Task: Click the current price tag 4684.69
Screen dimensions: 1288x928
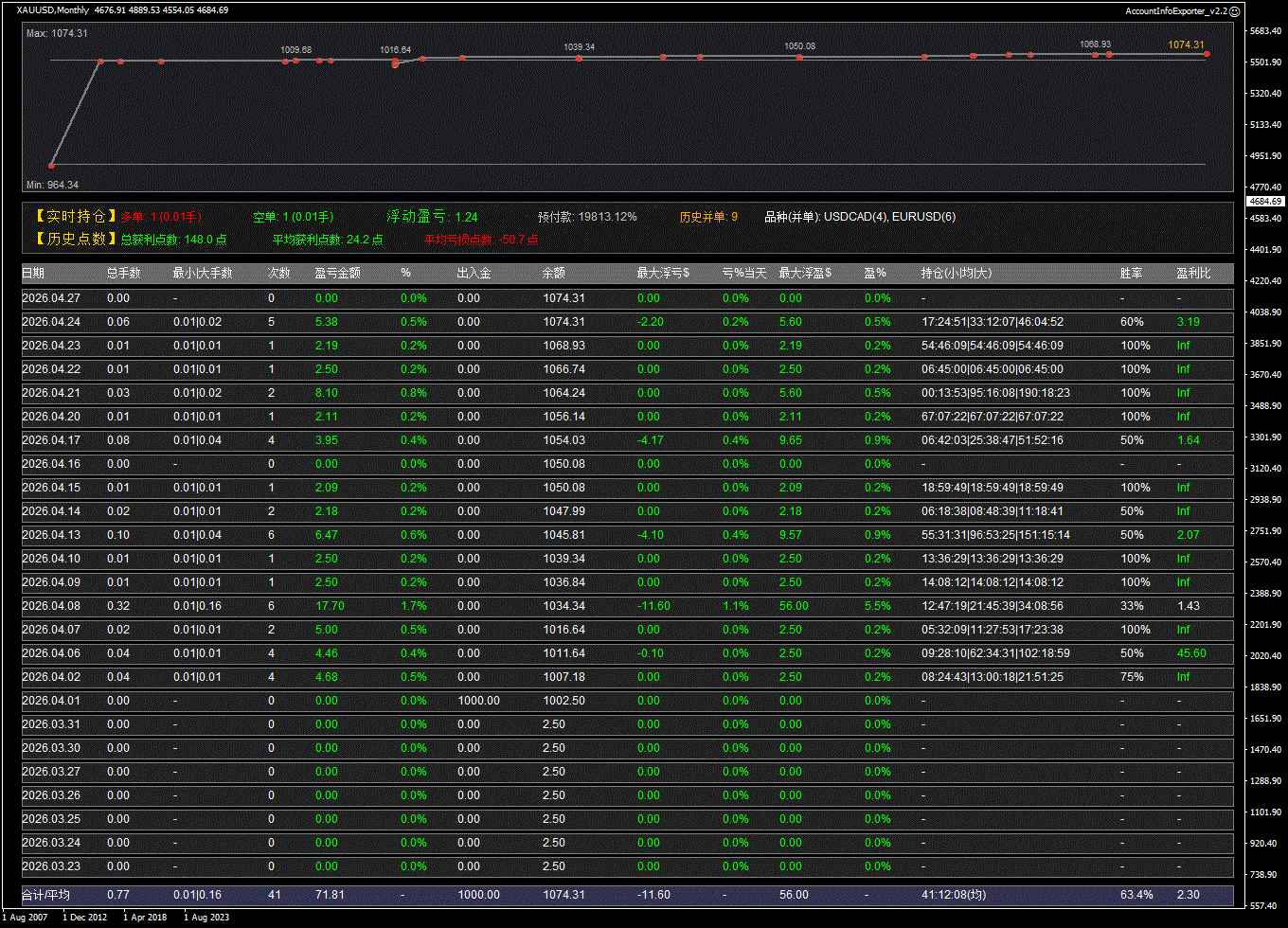Action: point(1265,202)
